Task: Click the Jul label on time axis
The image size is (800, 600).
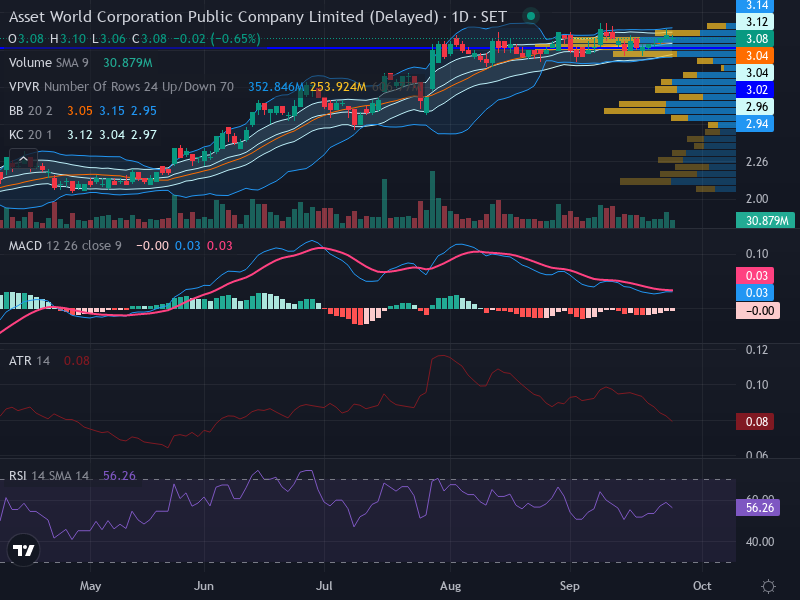Action: (x=324, y=586)
